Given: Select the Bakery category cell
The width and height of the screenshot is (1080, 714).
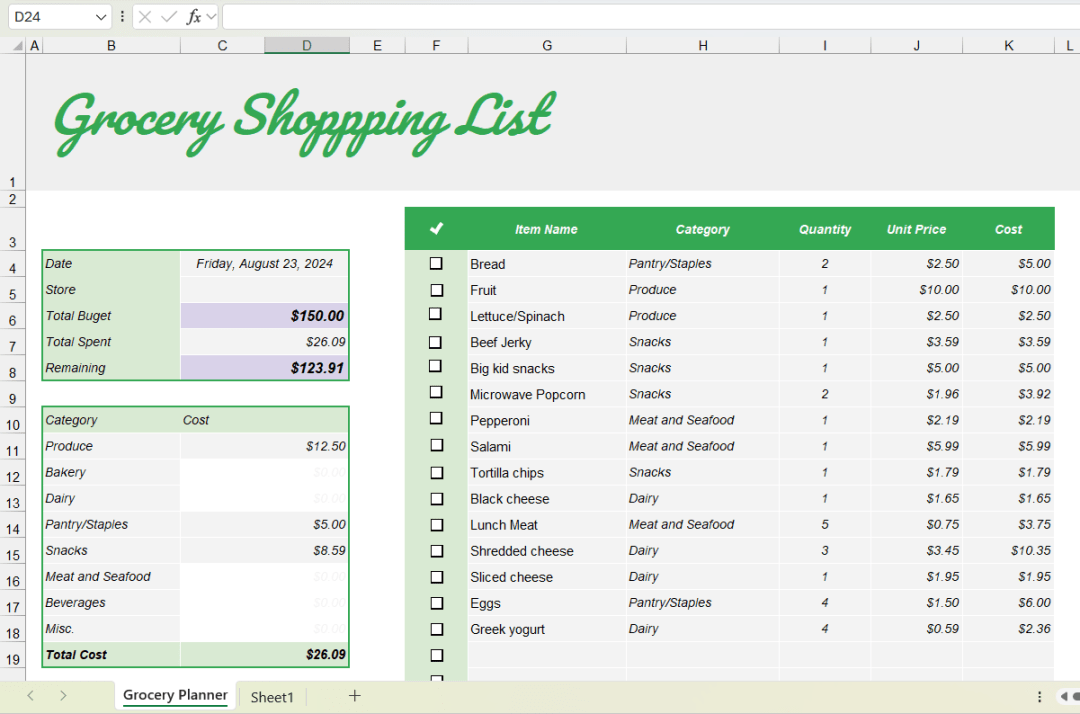Looking at the screenshot, I should pos(111,472).
